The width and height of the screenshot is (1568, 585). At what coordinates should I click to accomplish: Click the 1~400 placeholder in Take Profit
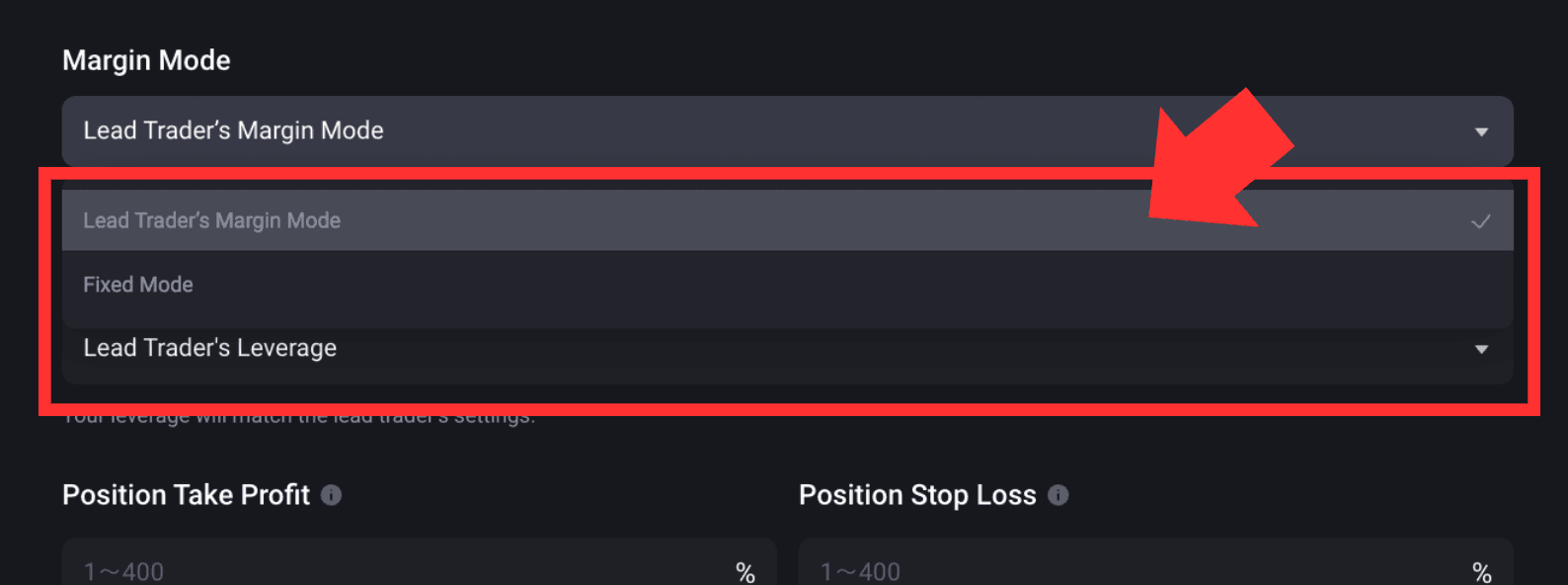pos(123,572)
